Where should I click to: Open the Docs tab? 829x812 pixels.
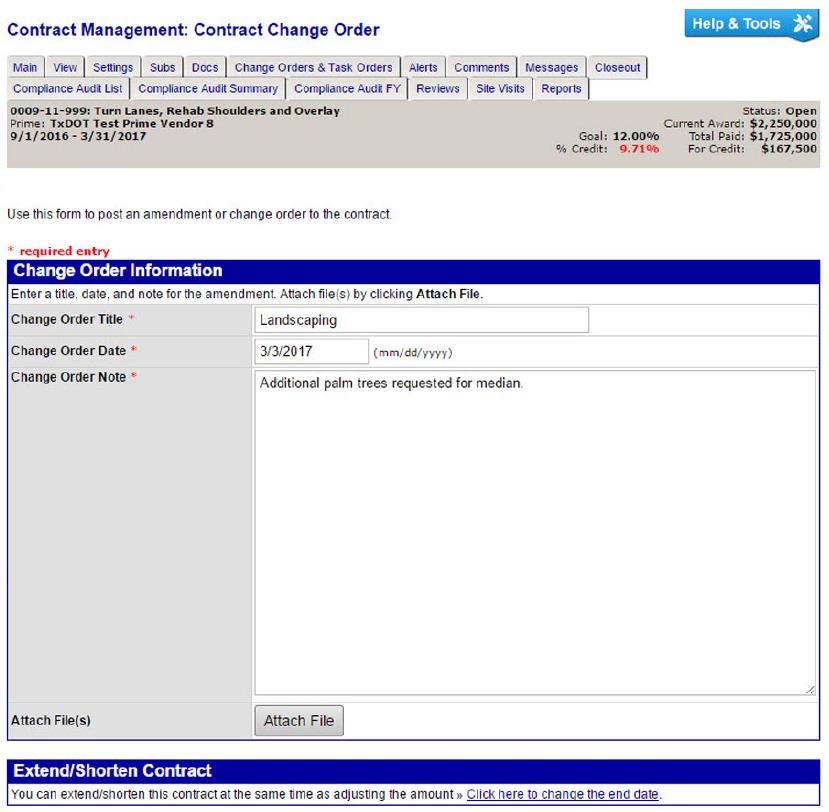click(x=205, y=68)
